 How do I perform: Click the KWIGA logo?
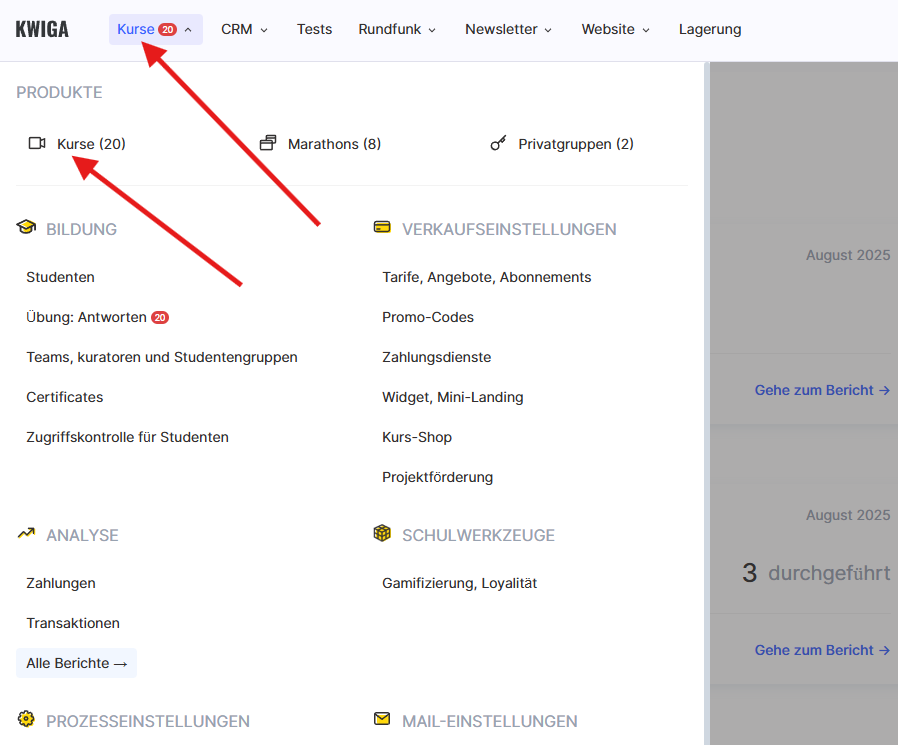click(x=42, y=29)
